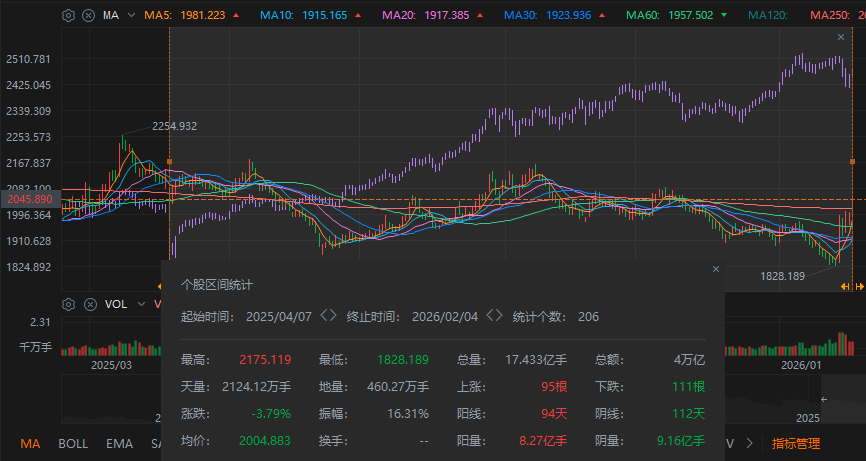The image size is (866, 461).
Task: Step the 起始时间 start date backward
Action: (322, 316)
